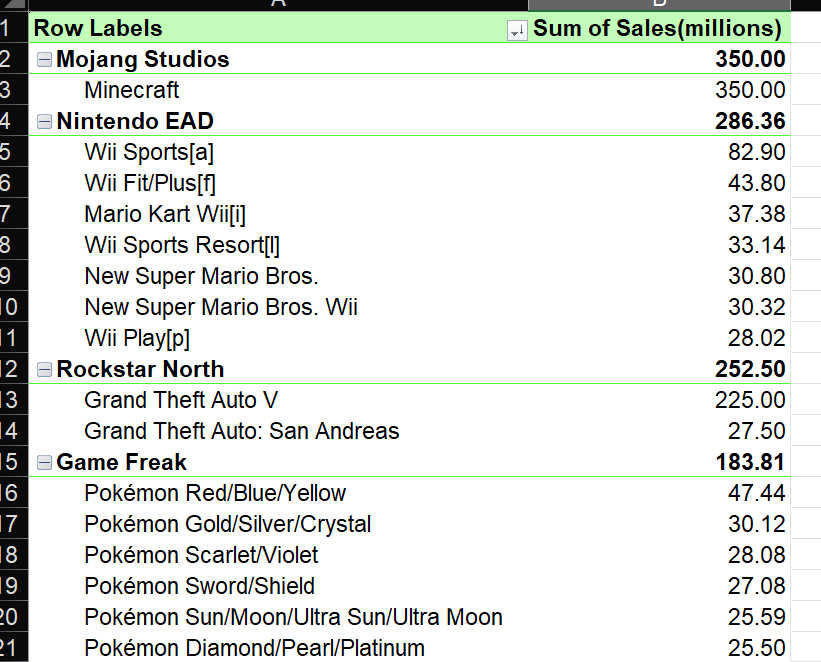Select row 1 header
The image size is (821, 662).
14,28
